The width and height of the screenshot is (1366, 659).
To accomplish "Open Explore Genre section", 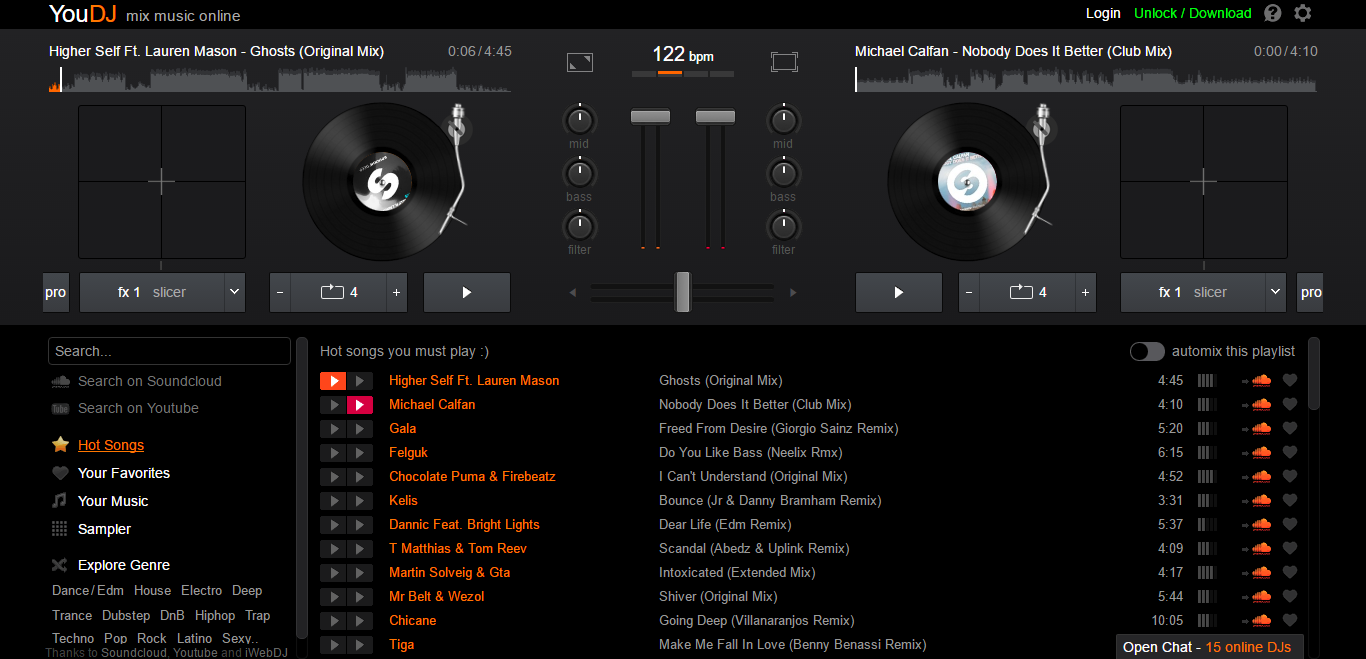I will [124, 565].
